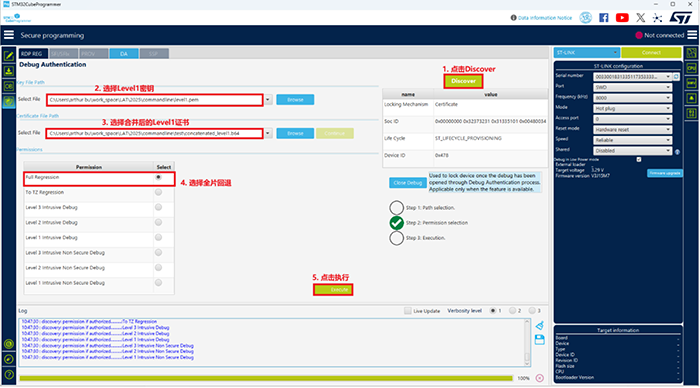The height and width of the screenshot is (388, 700).
Task: Switch to the DA tab
Action: [124, 54]
